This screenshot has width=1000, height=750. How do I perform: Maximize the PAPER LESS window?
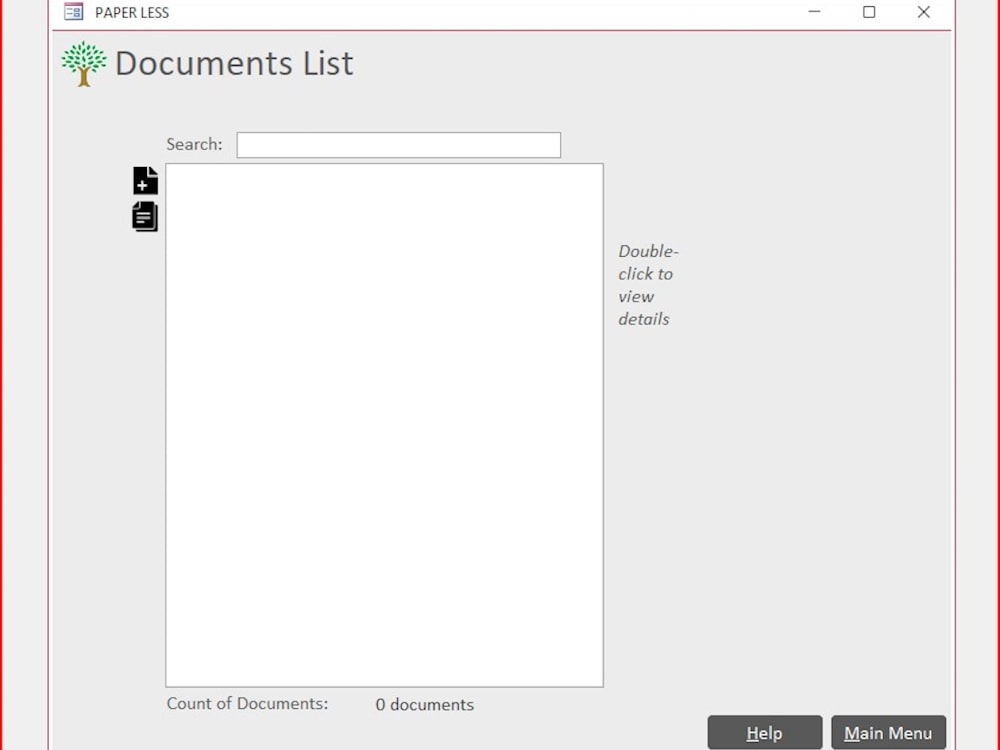(868, 12)
